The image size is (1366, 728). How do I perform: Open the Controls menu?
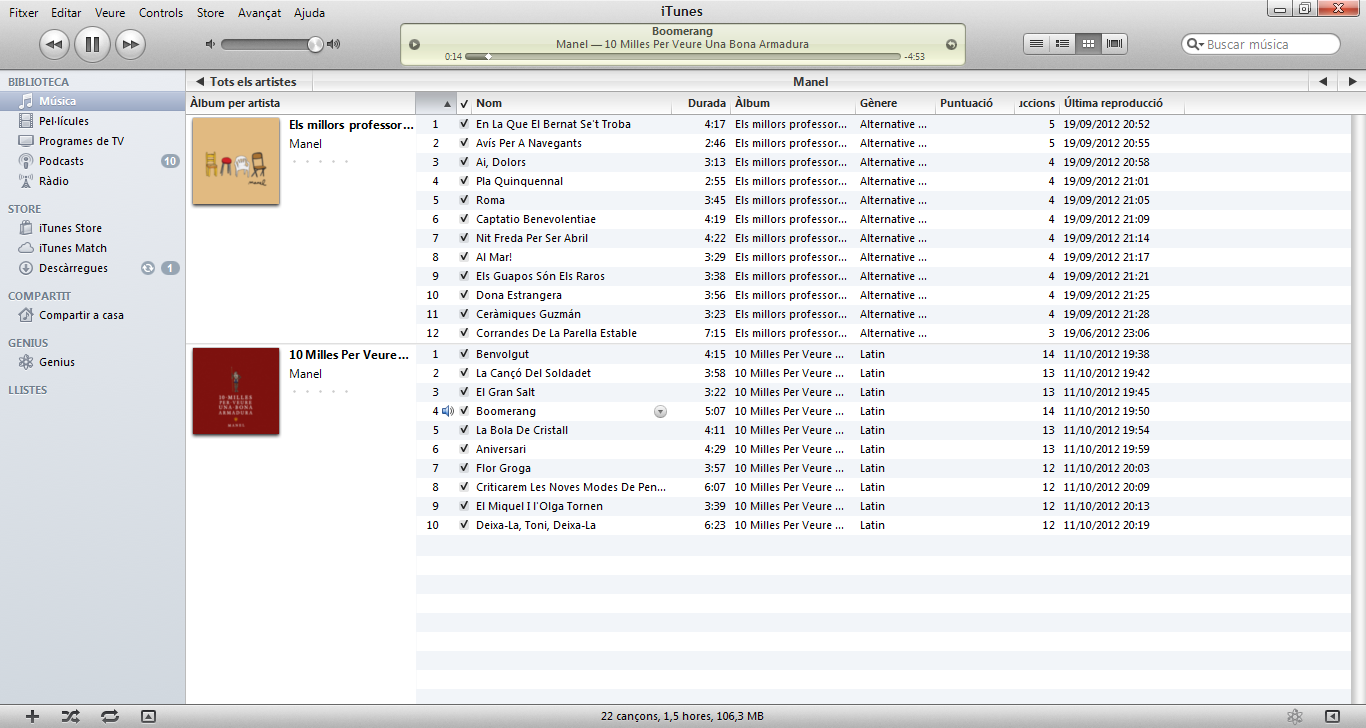161,13
